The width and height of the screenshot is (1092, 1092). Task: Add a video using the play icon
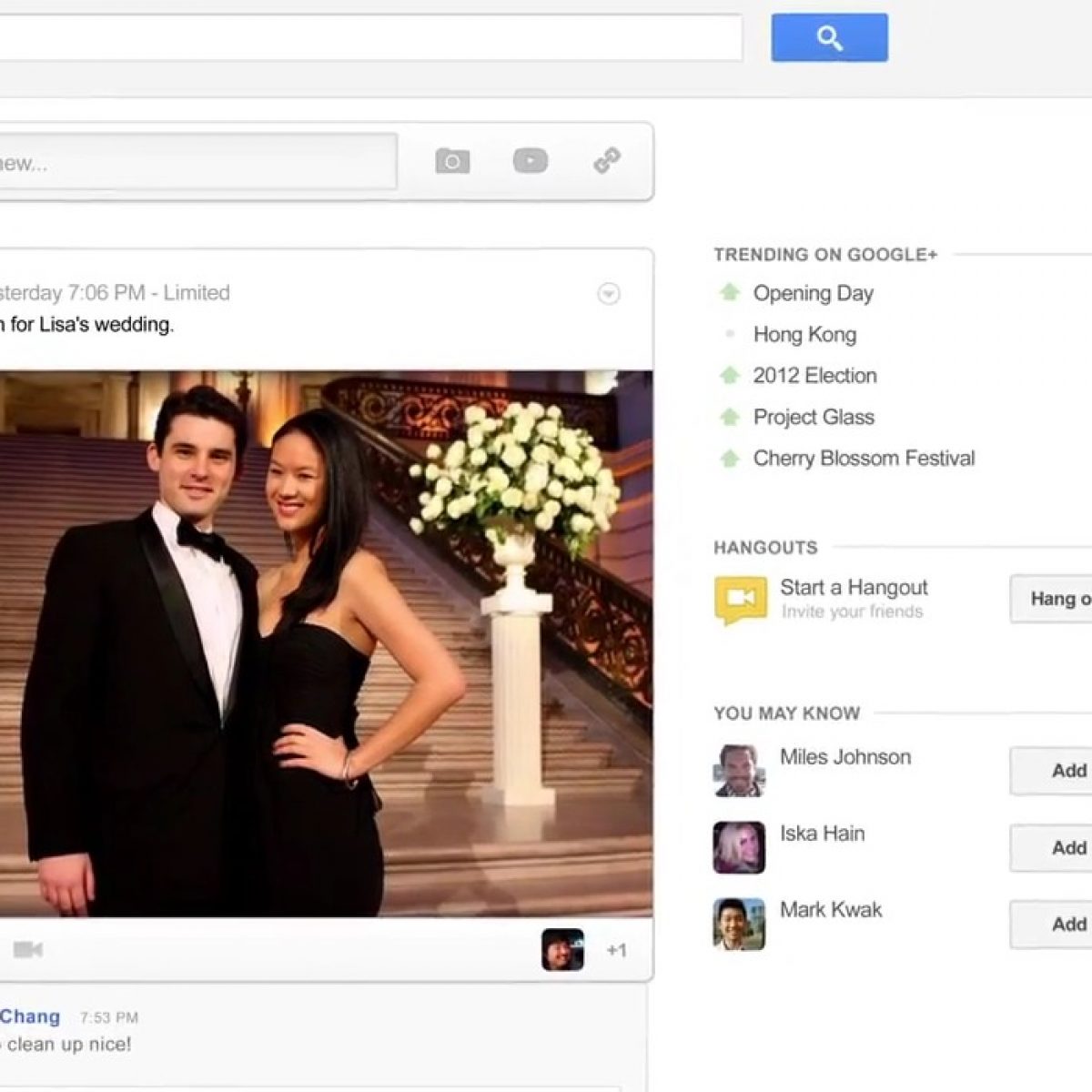pos(530,162)
